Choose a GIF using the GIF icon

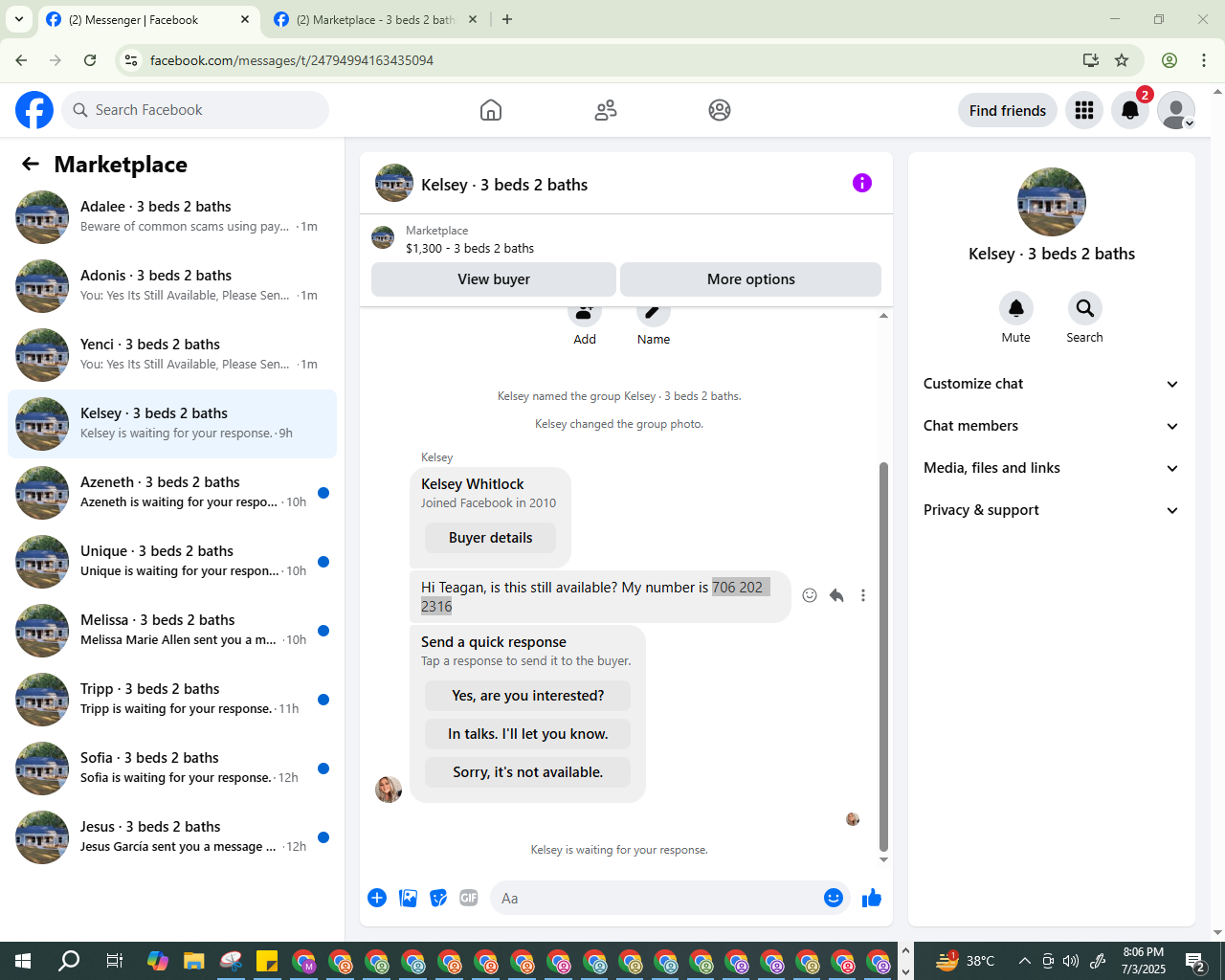[x=469, y=898]
